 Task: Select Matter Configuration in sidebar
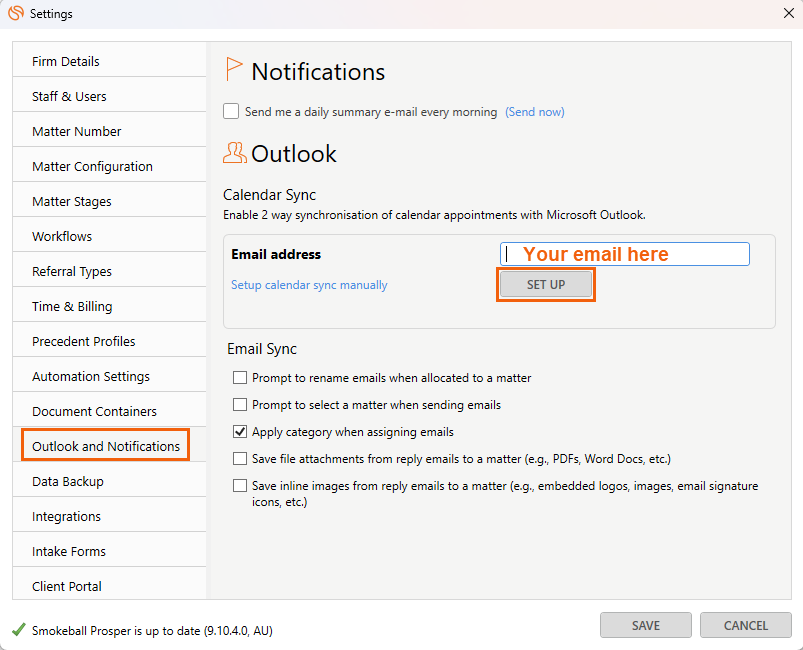pos(110,166)
